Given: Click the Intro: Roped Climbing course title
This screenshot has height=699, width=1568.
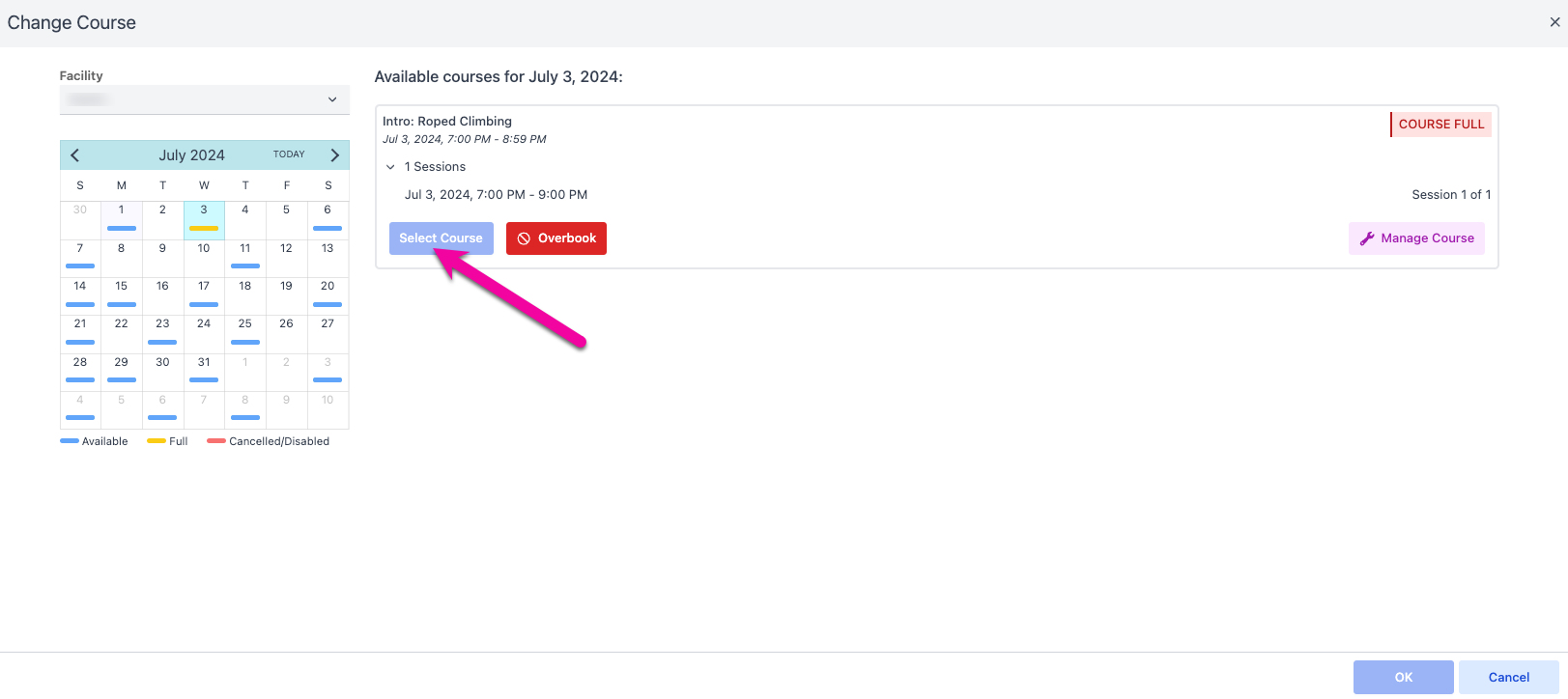Looking at the screenshot, I should tap(447, 122).
